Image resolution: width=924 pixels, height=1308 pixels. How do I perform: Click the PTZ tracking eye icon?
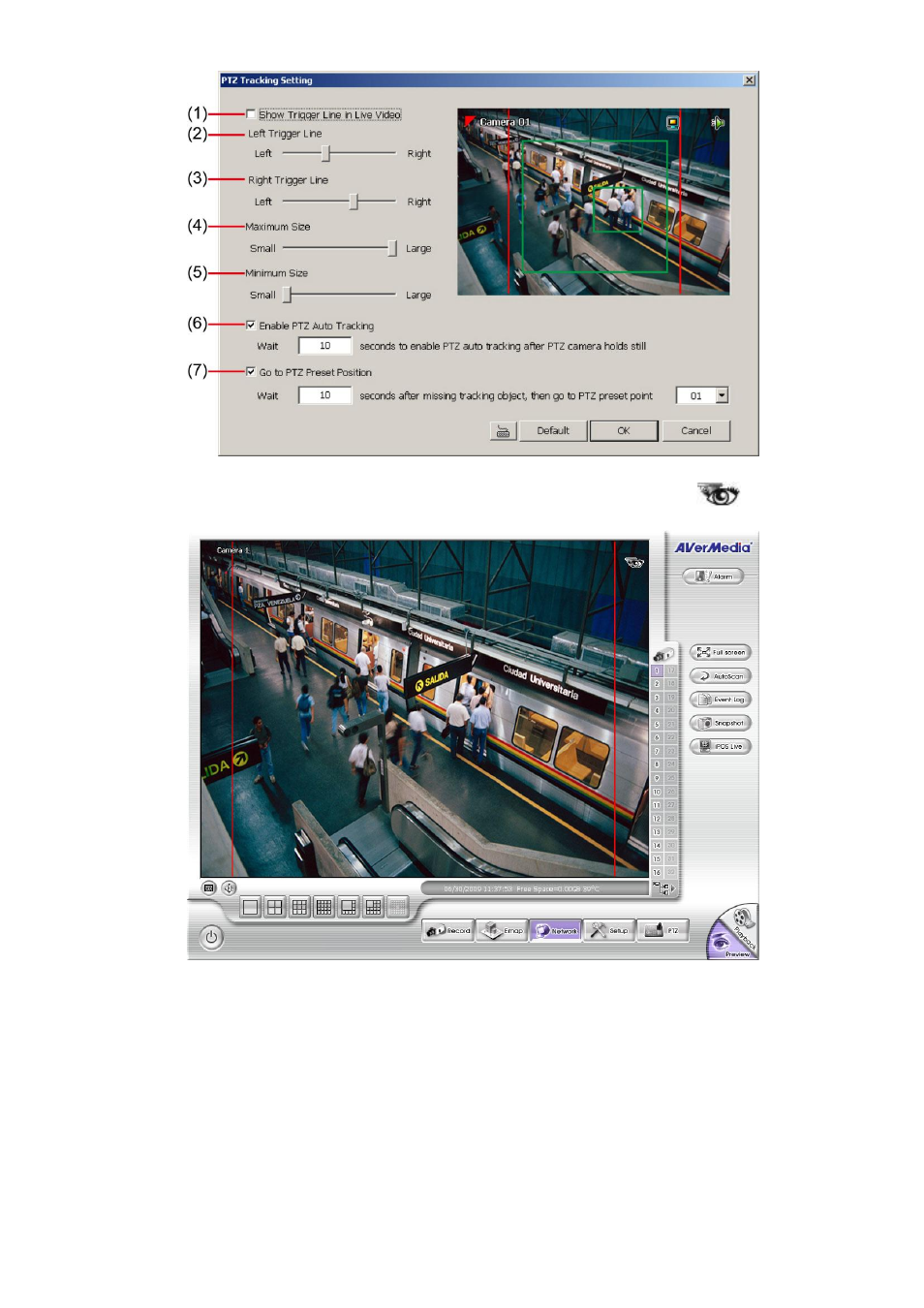click(719, 494)
